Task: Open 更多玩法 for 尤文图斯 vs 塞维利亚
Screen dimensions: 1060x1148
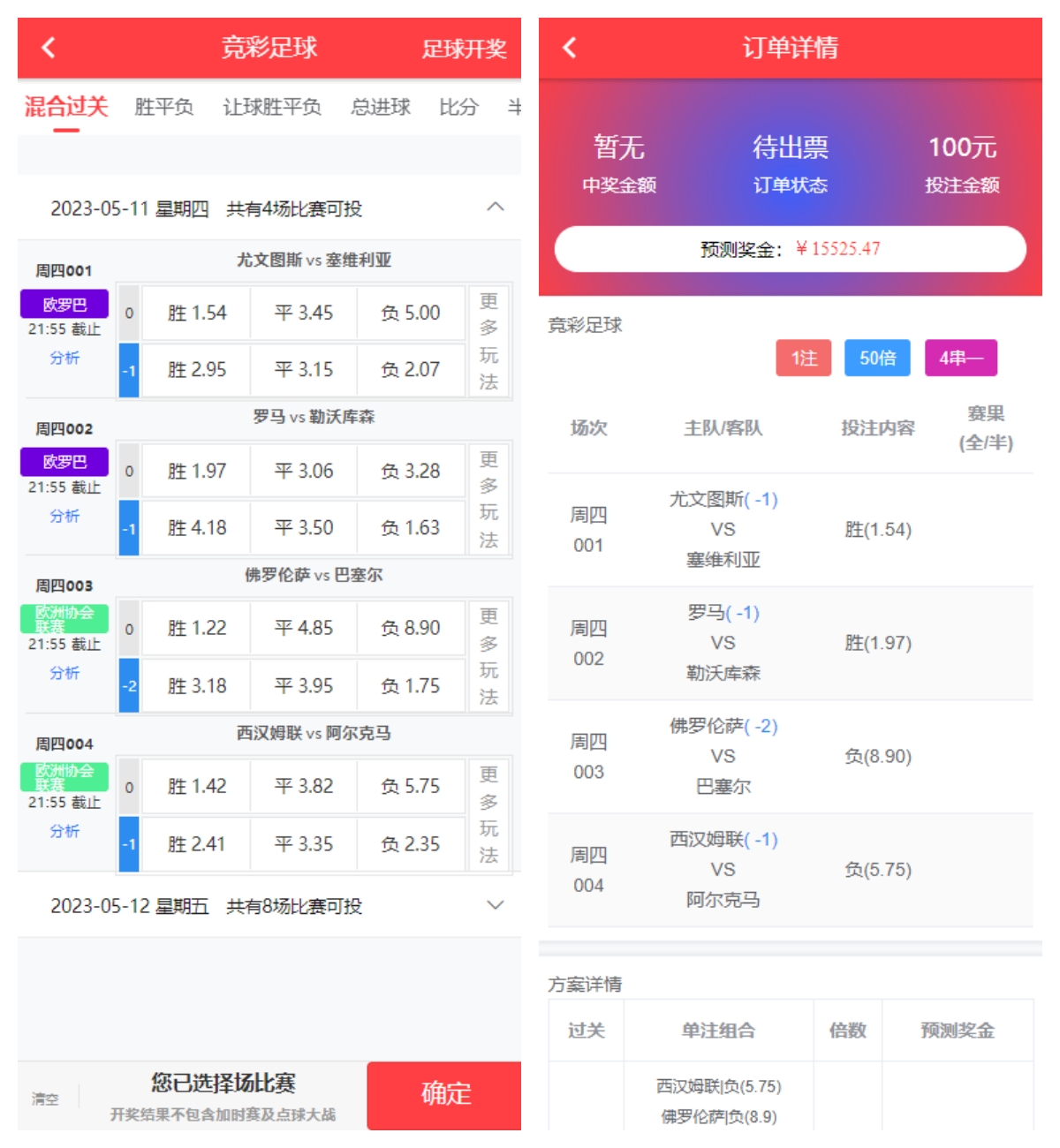Action: [x=488, y=341]
